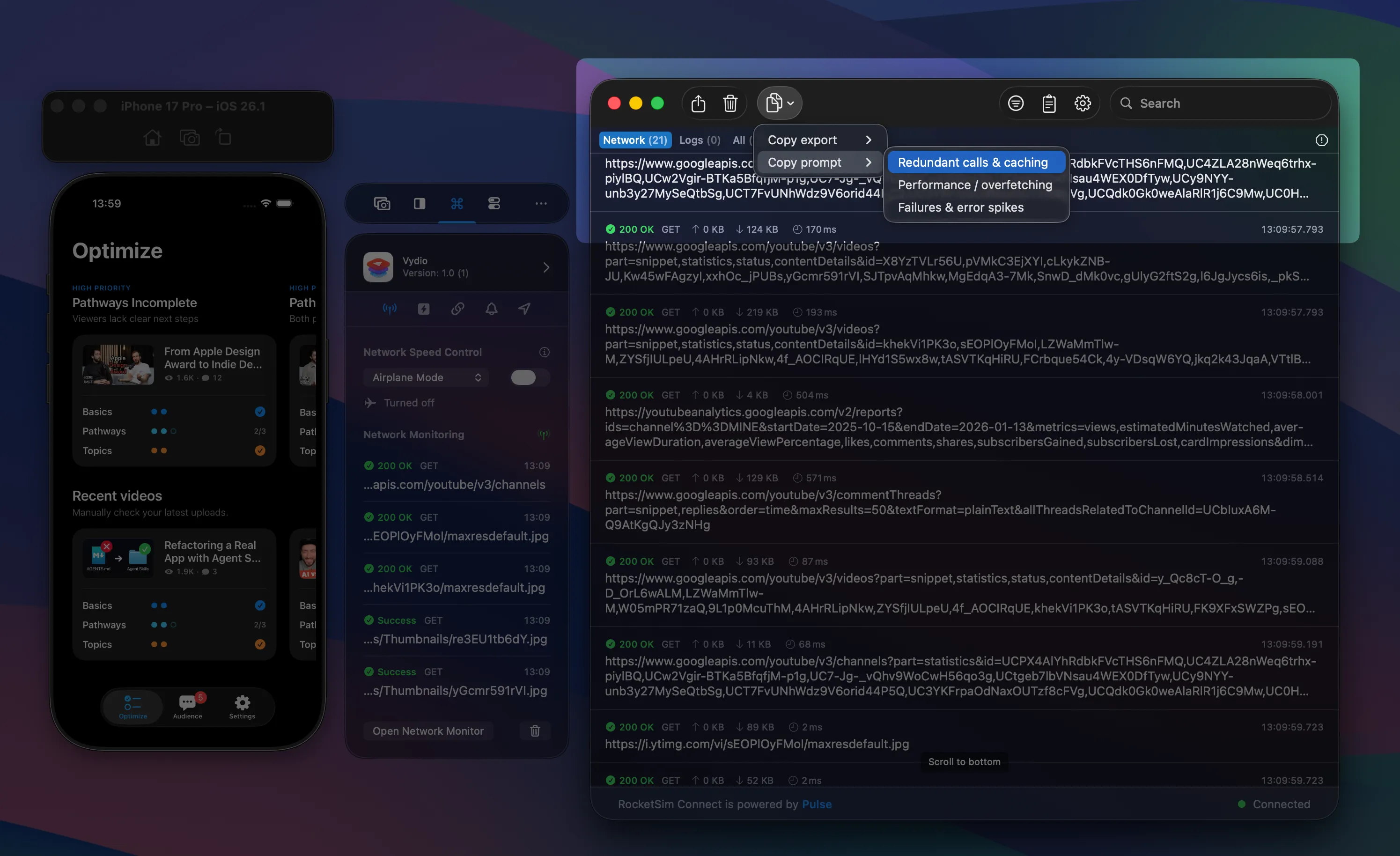This screenshot has width=1400, height=856.
Task: Click Topics orange checkmark in Refactoring card
Action: (260, 644)
